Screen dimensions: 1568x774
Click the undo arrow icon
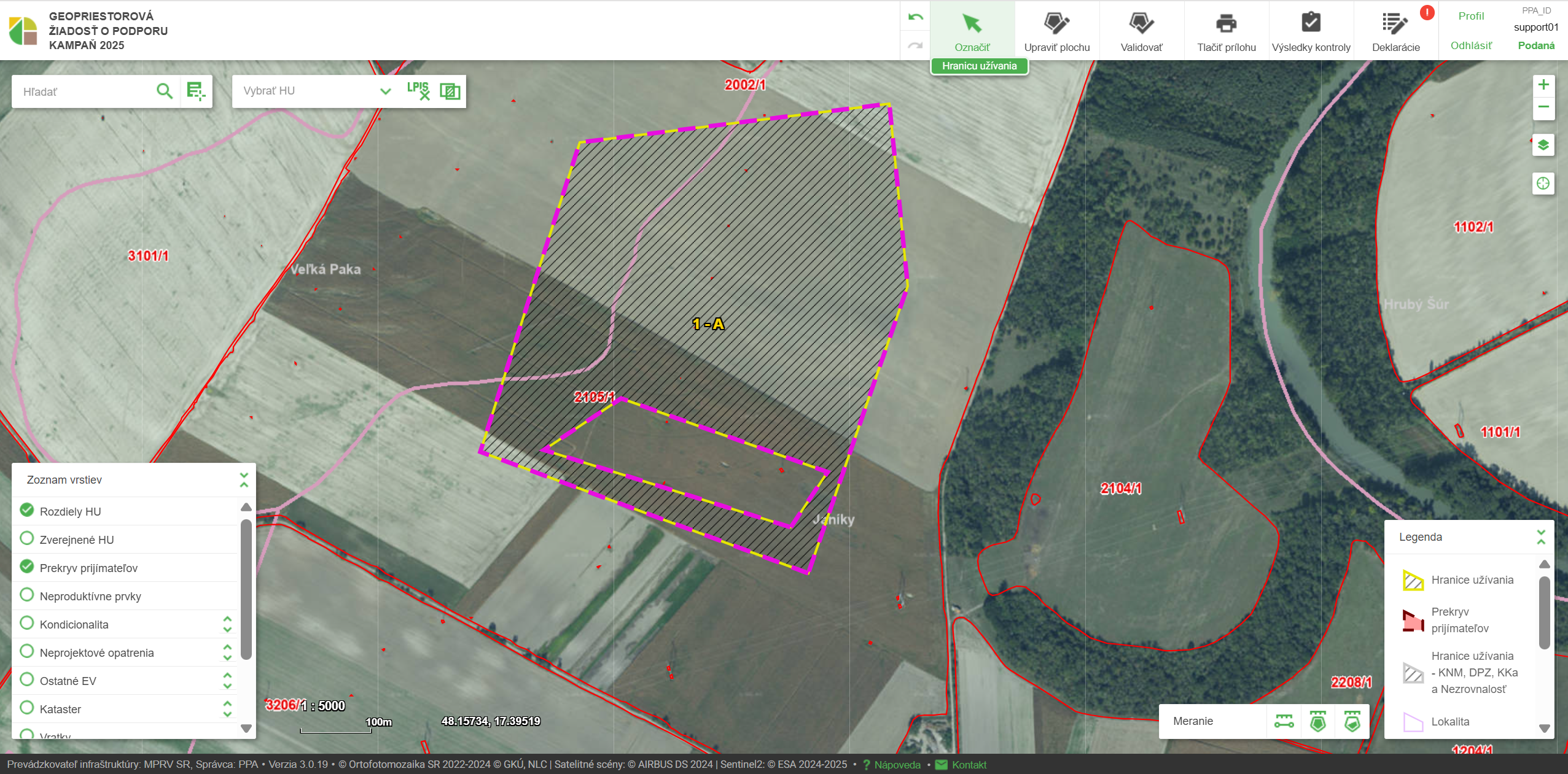pyautogui.click(x=915, y=17)
